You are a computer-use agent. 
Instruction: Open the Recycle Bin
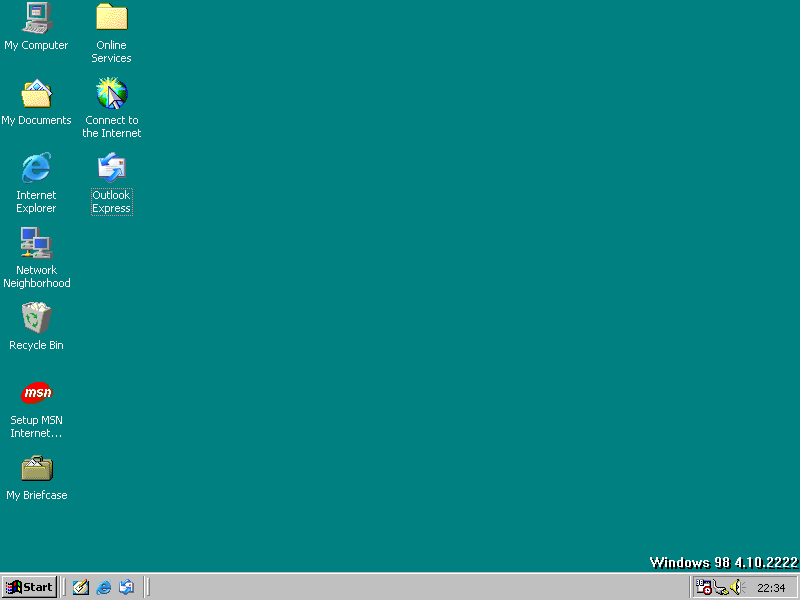[36, 318]
